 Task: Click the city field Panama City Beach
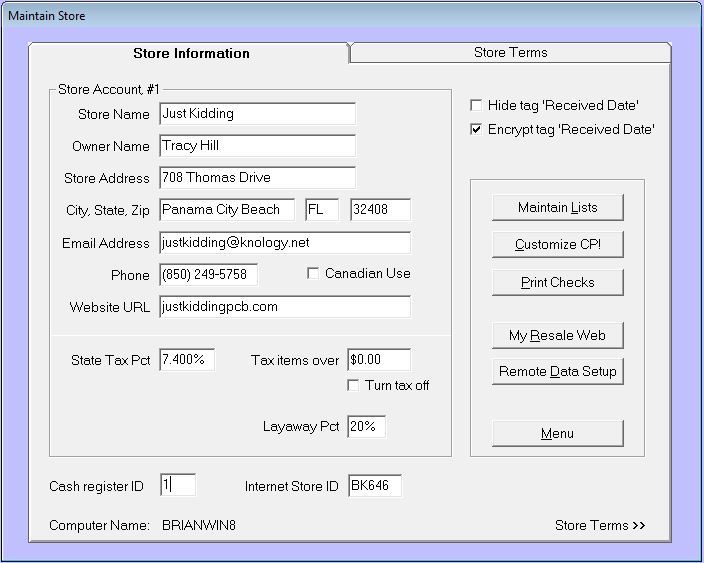pyautogui.click(x=227, y=210)
